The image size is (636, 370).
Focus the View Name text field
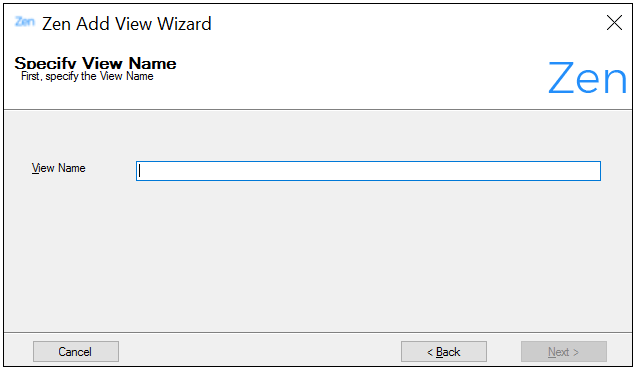pyautogui.click(x=368, y=171)
